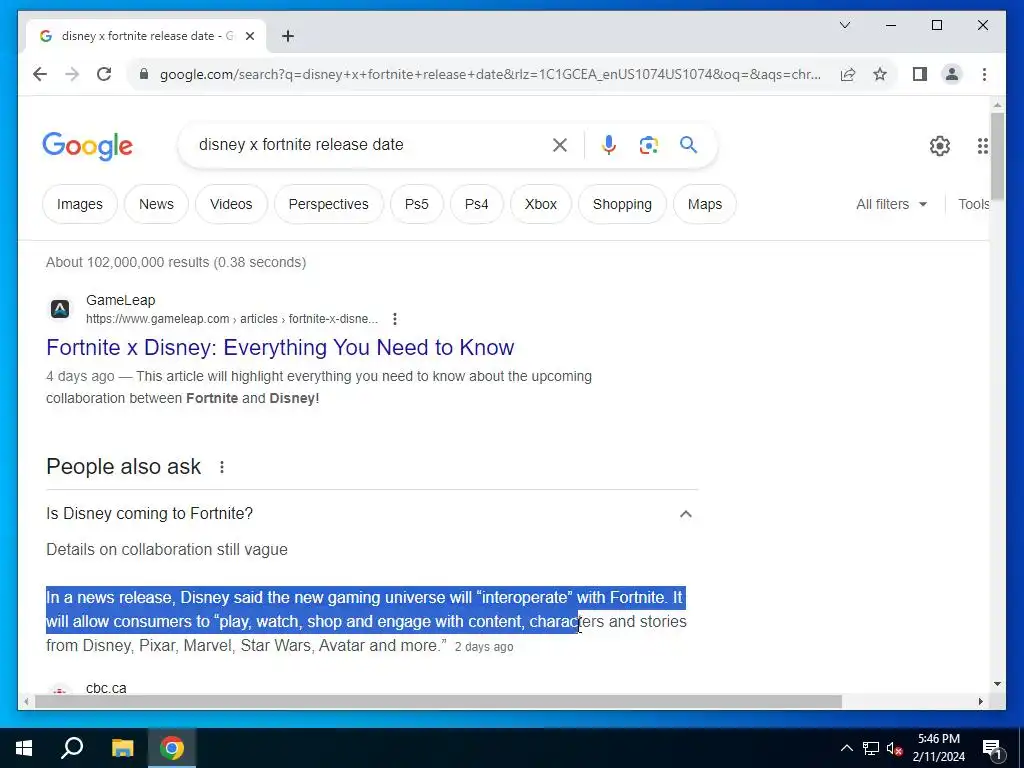Select the Xbox filter chip
This screenshot has width=1024, height=768.
point(541,204)
